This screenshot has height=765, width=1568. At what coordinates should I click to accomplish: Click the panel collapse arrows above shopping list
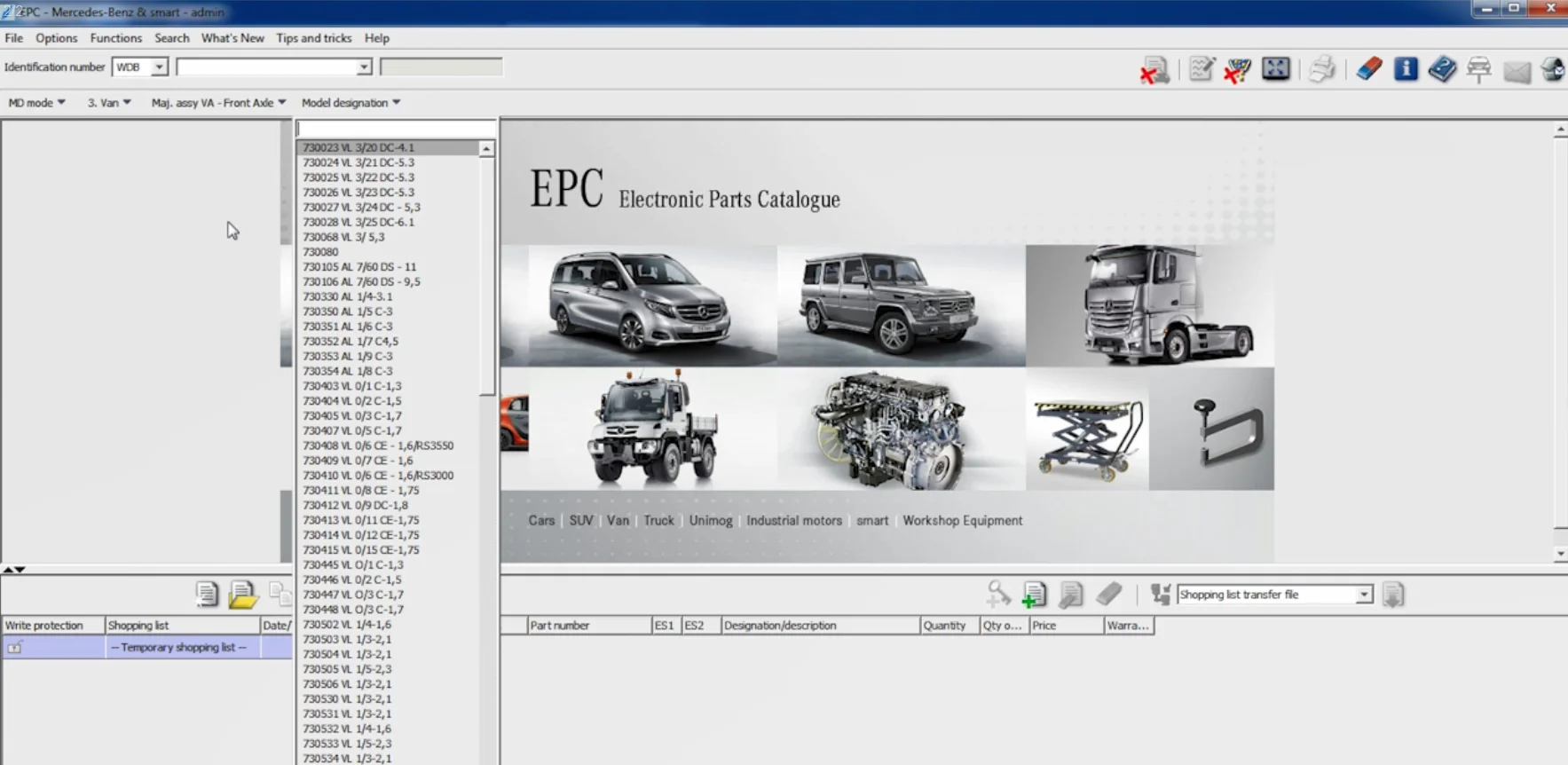(x=13, y=569)
